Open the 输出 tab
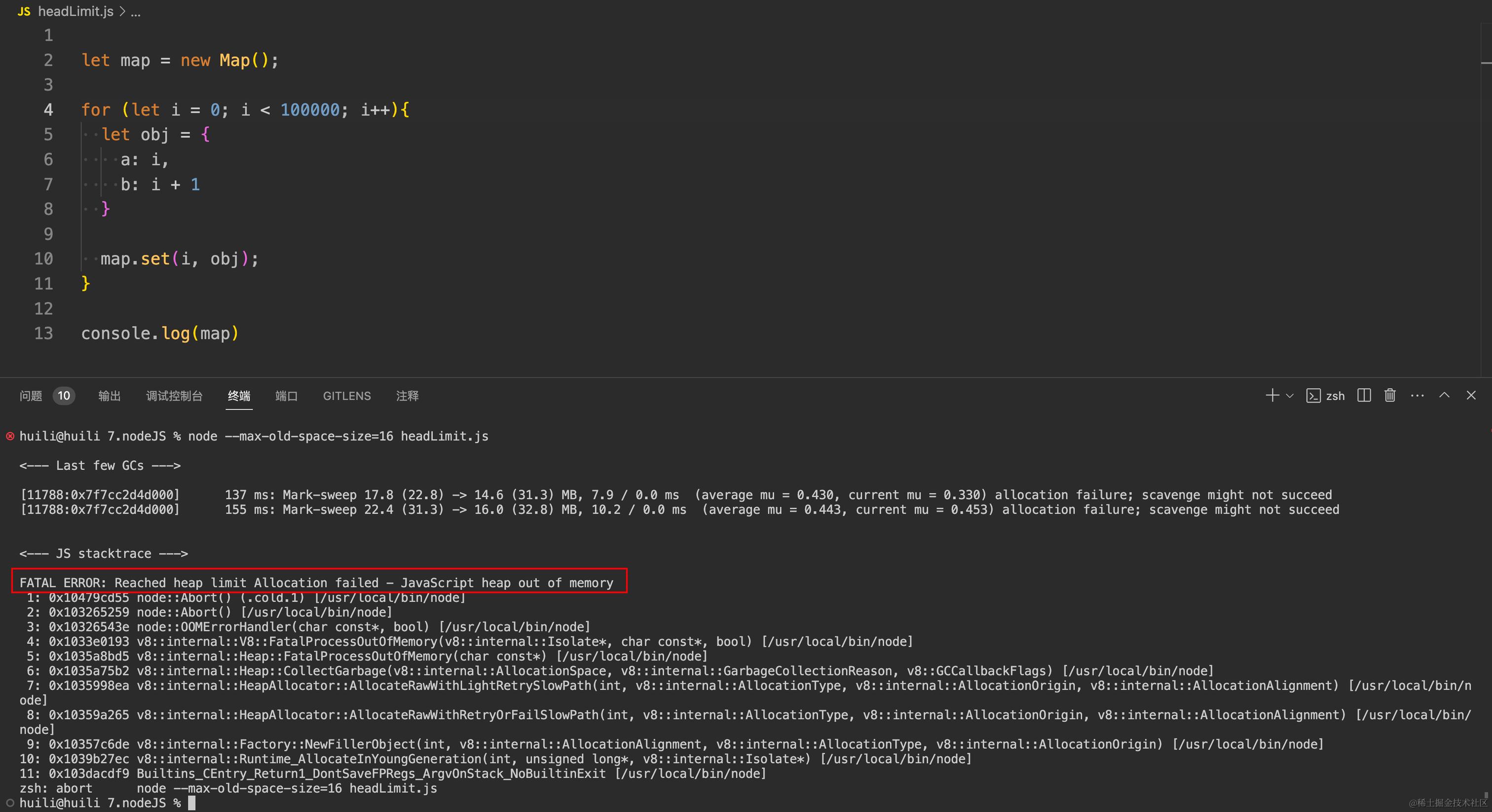The height and width of the screenshot is (812, 1492). [110, 396]
